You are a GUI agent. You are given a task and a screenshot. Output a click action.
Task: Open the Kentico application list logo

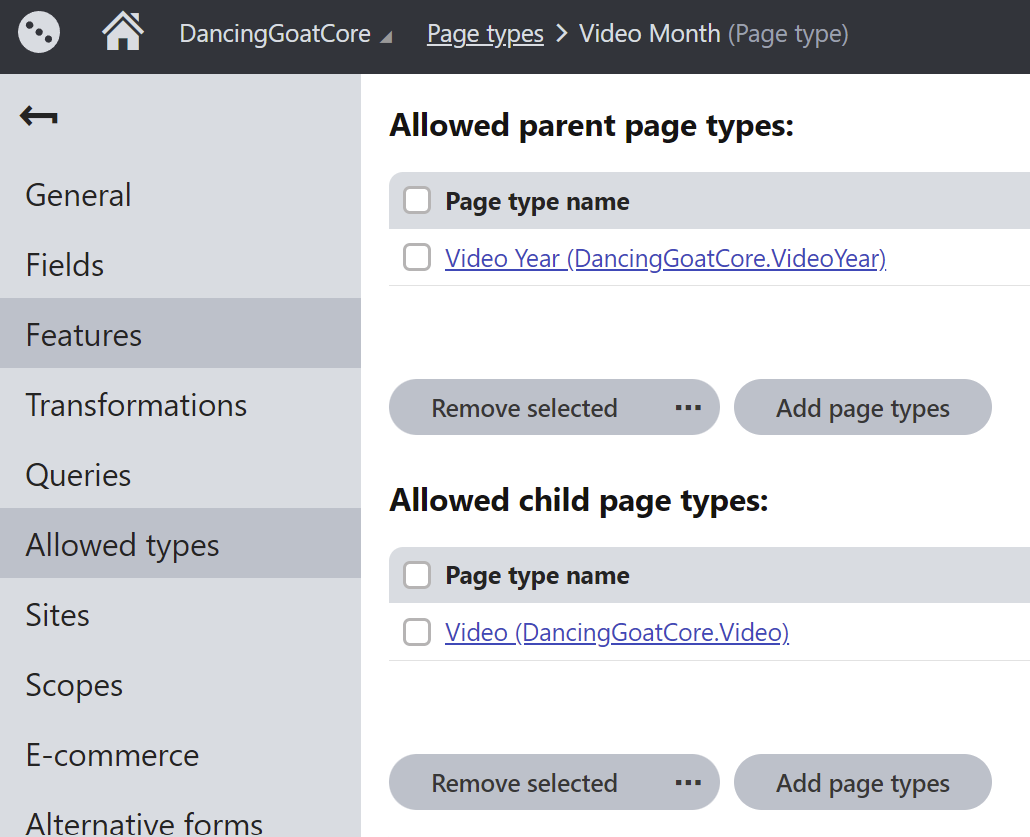click(x=39, y=33)
